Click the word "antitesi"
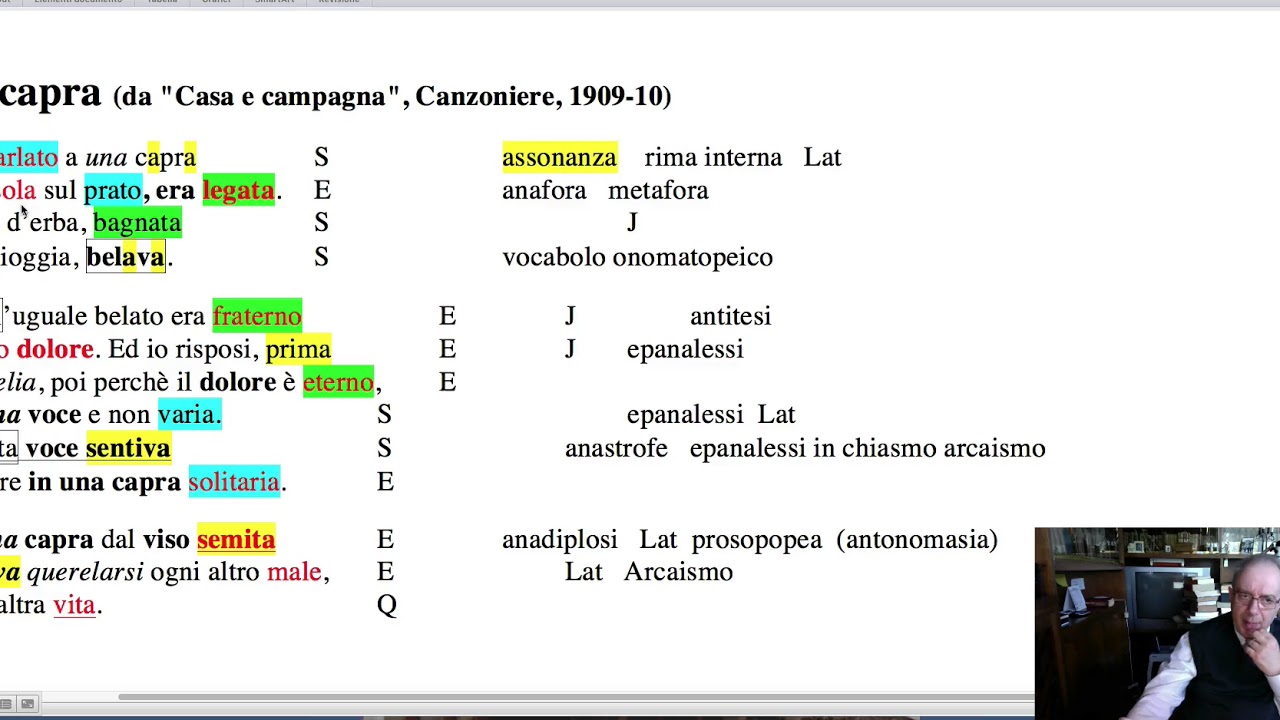This screenshot has width=1280, height=720. coord(730,316)
